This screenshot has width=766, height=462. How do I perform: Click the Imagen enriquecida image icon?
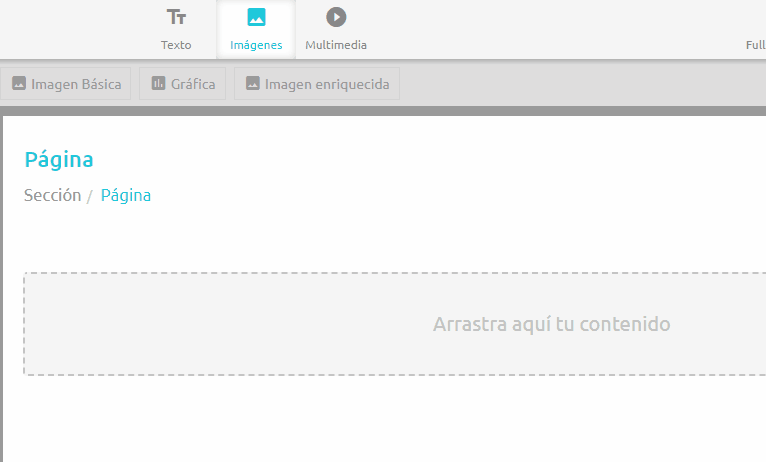(x=253, y=83)
